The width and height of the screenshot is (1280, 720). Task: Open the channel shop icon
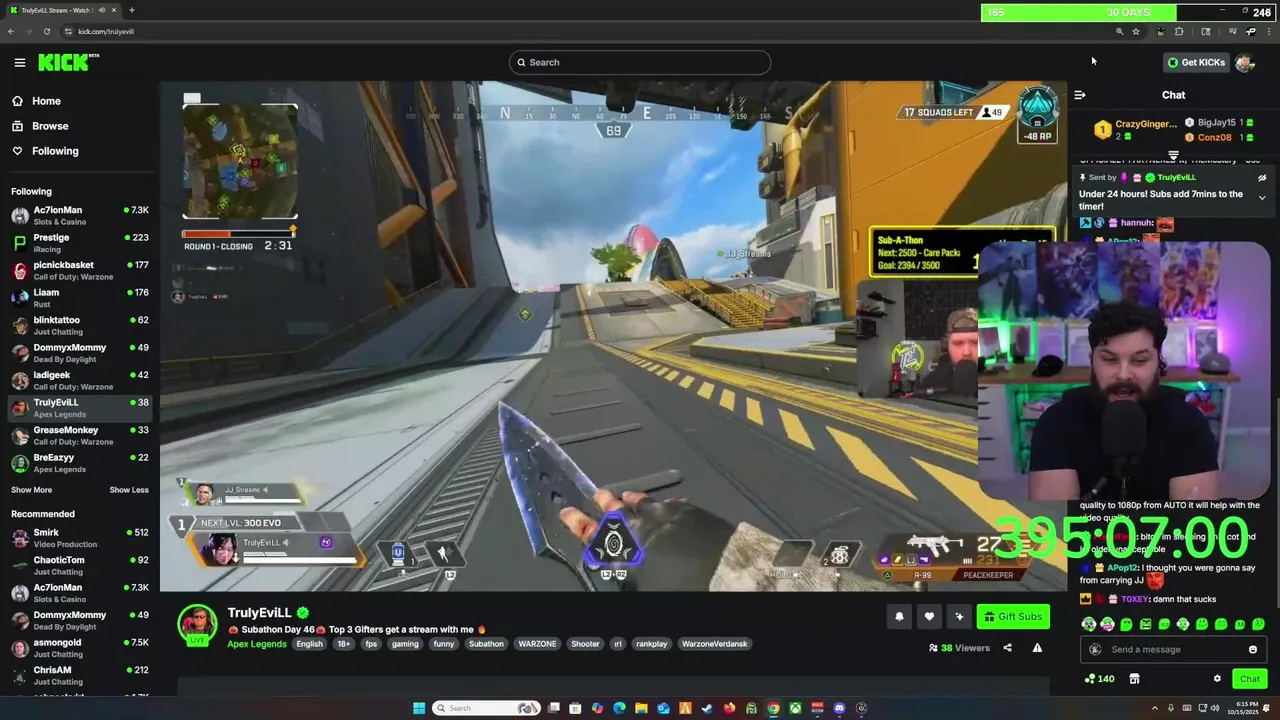(x=1134, y=679)
